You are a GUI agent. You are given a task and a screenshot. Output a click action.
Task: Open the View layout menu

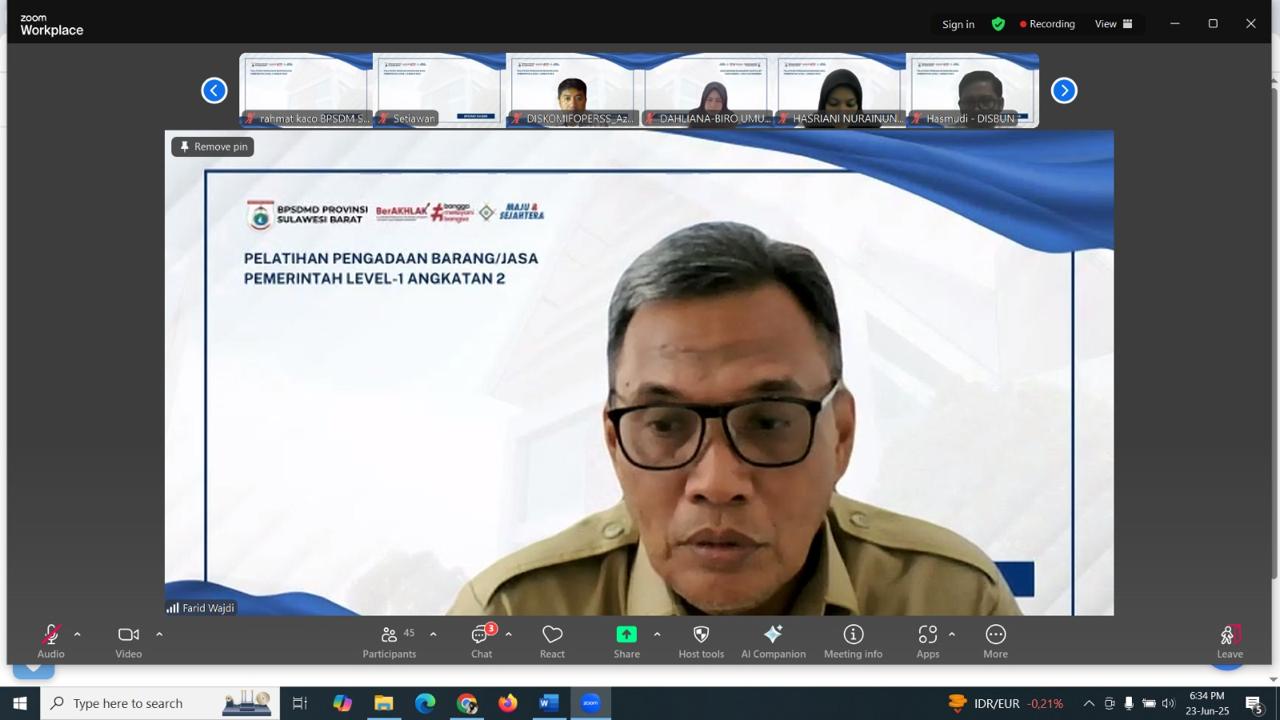(x=1113, y=24)
